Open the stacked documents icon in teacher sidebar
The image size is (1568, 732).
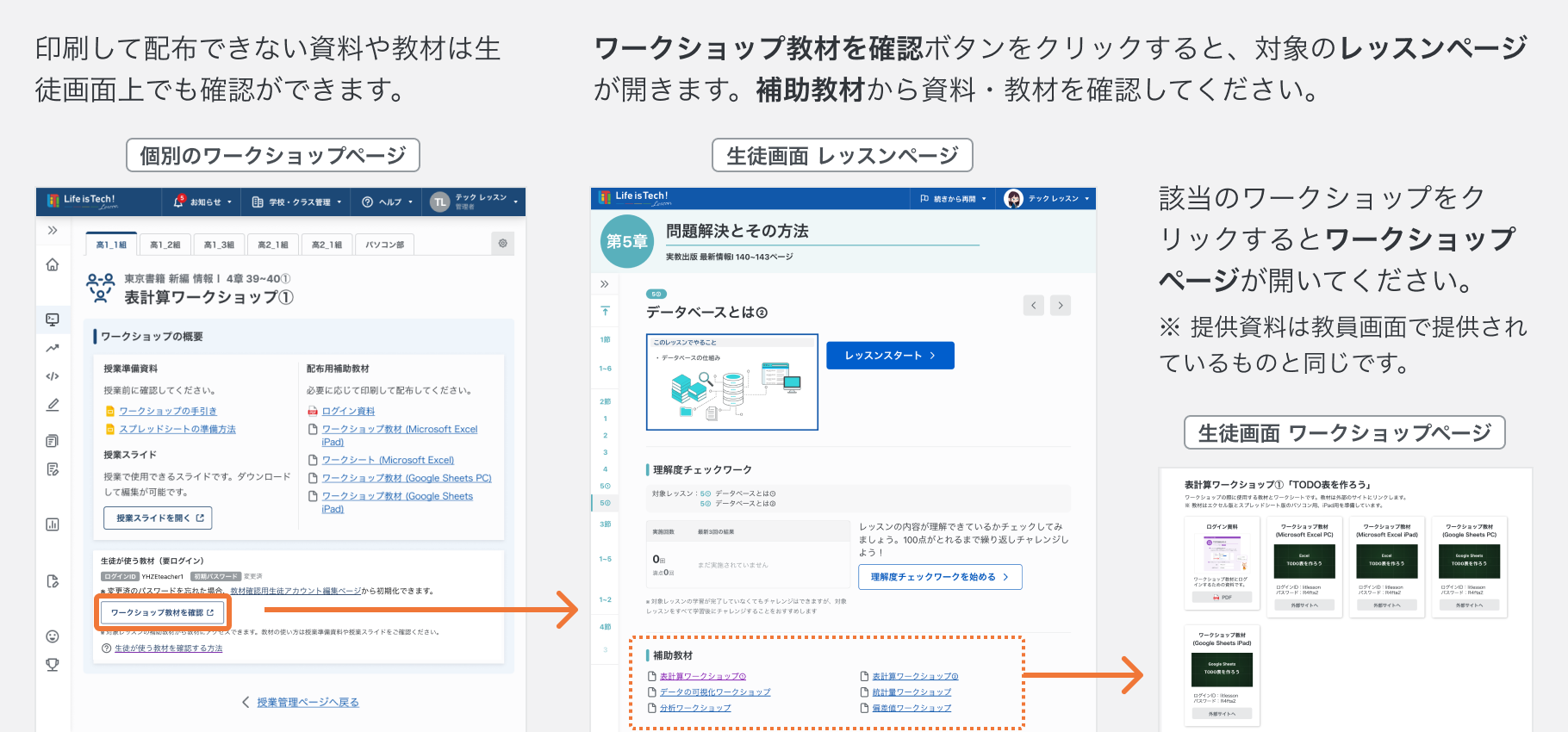(53, 441)
